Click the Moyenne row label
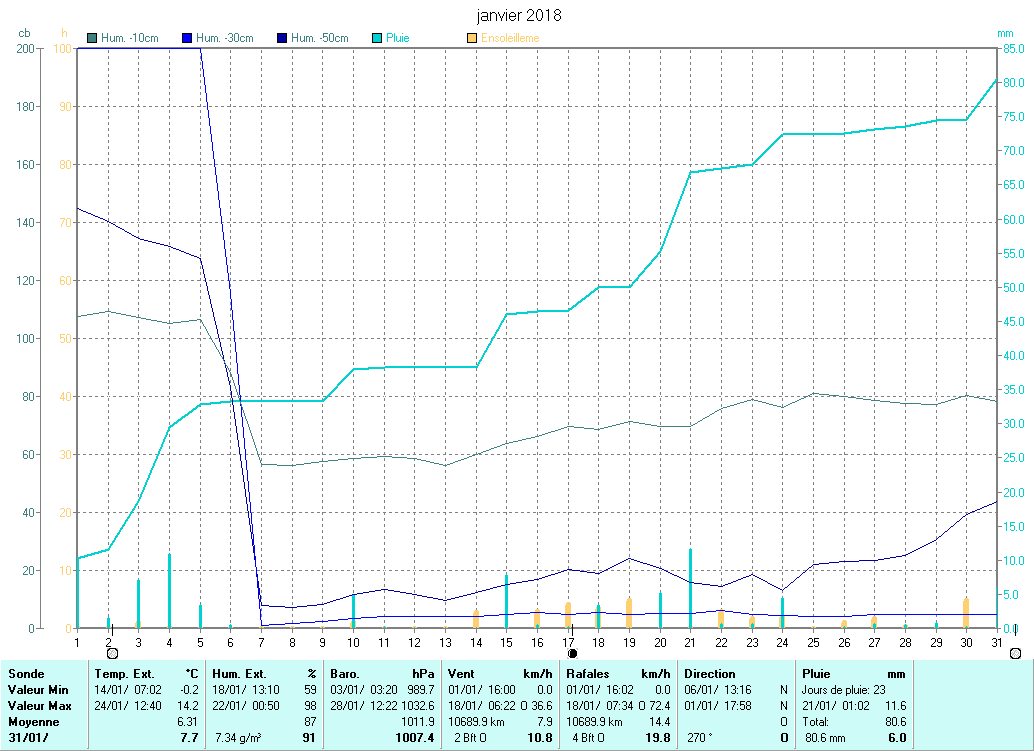 point(32,722)
